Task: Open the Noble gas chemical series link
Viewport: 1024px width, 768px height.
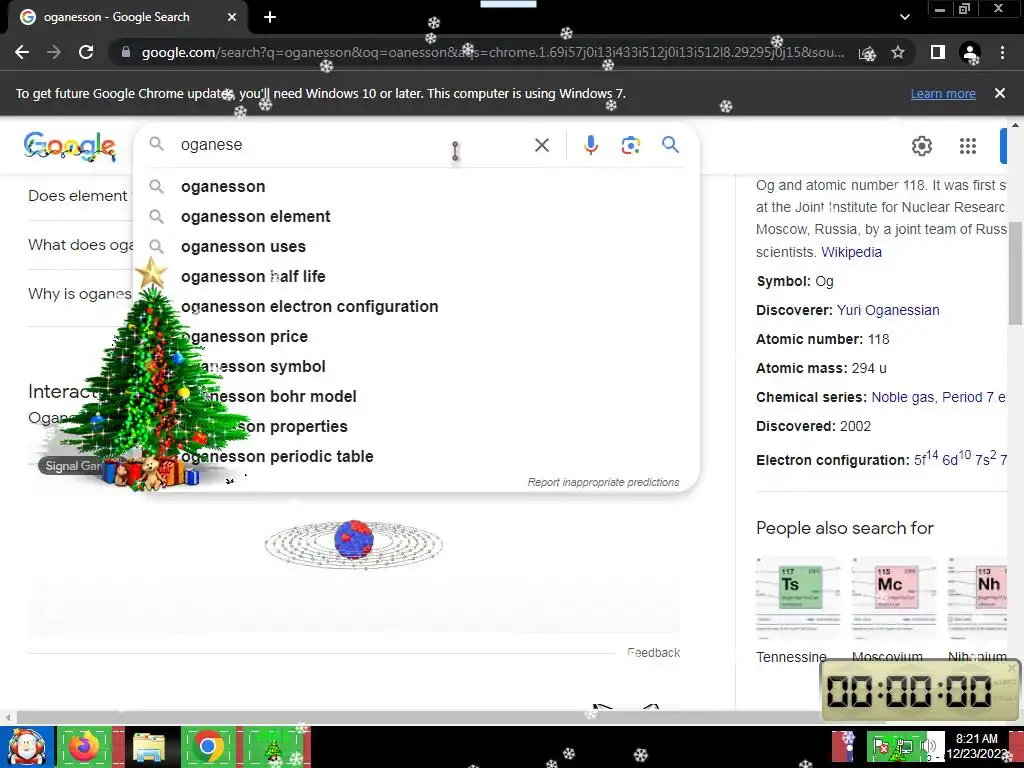Action: pos(903,397)
